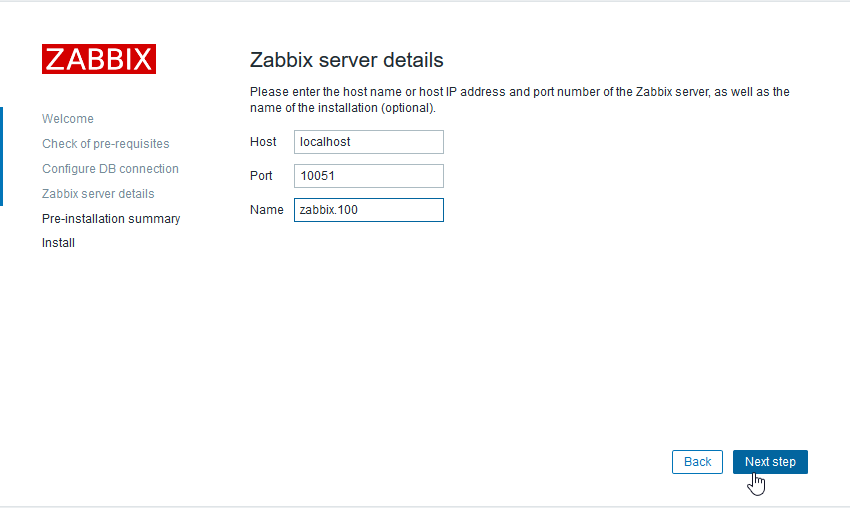Jump to Pre-installation summary step
850x508 pixels.
pyautogui.click(x=111, y=218)
